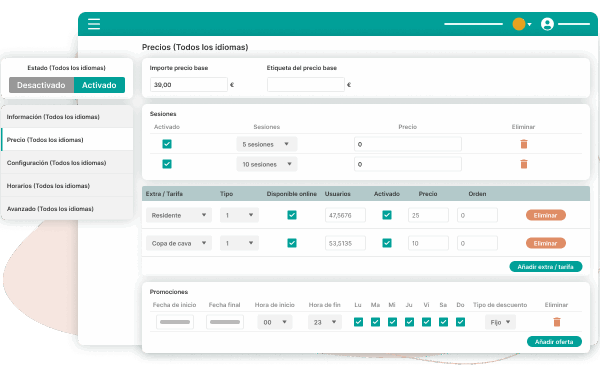Uncheck the Sa day checkbox
This screenshot has height=365, width=600.
443,322
